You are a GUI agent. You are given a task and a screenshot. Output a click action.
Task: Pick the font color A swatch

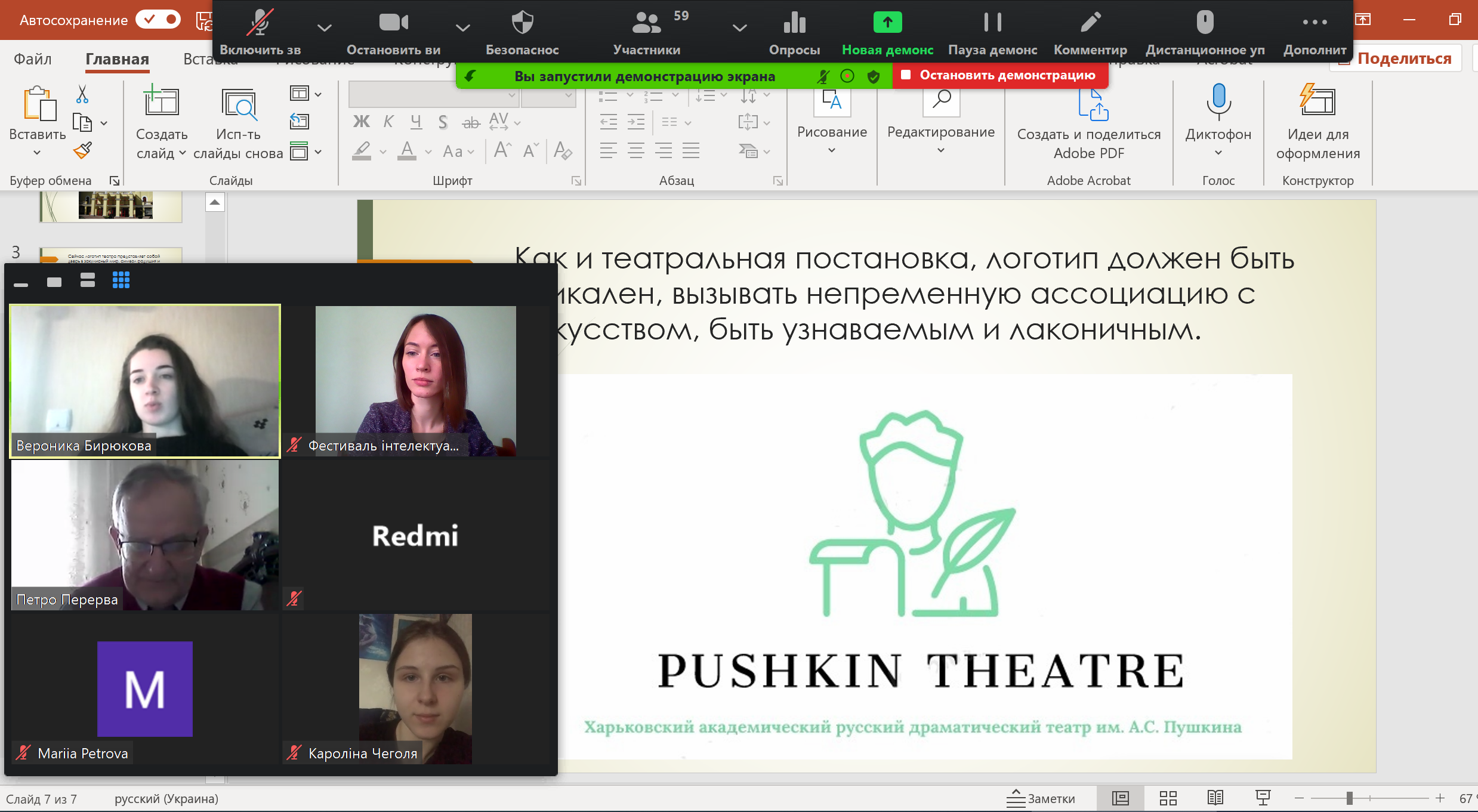click(x=407, y=150)
